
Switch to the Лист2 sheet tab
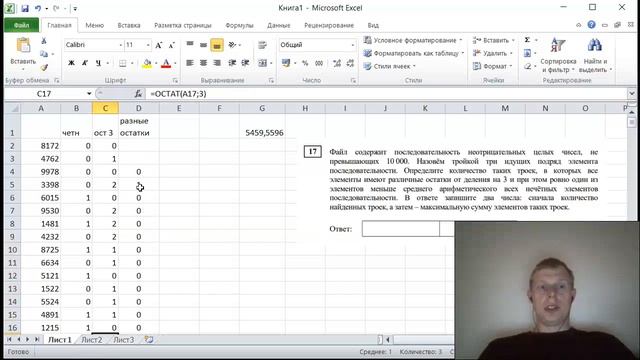[92, 340]
